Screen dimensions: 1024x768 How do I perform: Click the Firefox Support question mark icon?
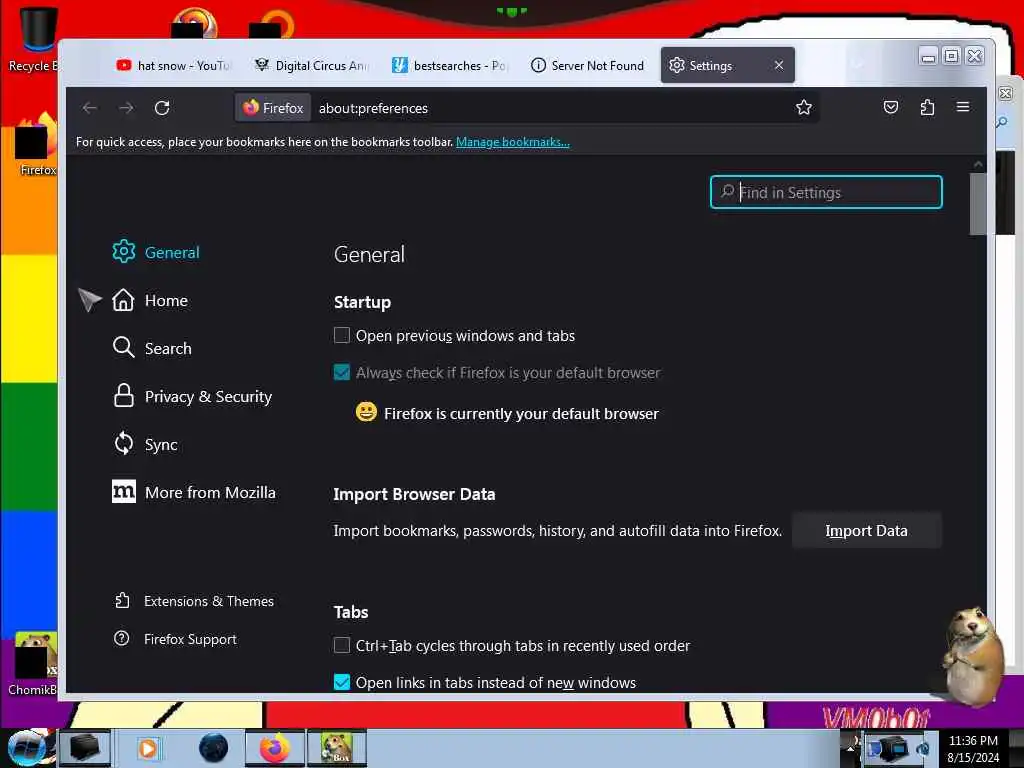121,638
